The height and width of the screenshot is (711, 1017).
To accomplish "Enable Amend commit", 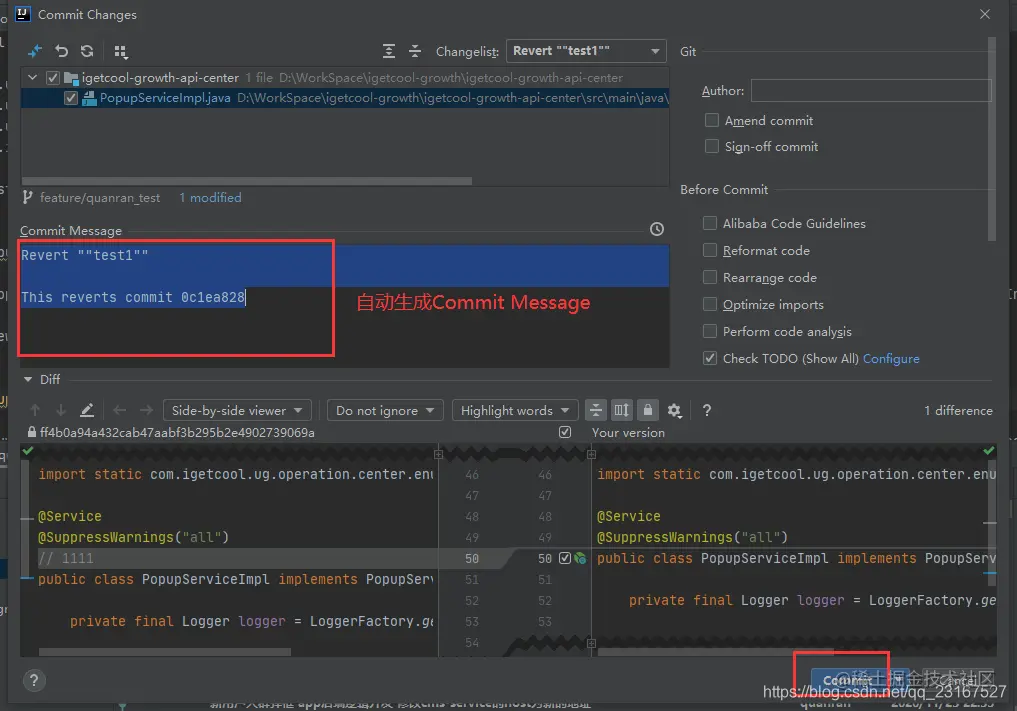I will pos(712,120).
